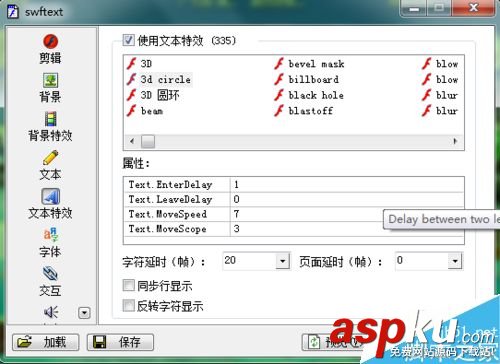Screen dimensions: 500x364
Task: Click the flash icon beside beam
Action: tap(132, 111)
